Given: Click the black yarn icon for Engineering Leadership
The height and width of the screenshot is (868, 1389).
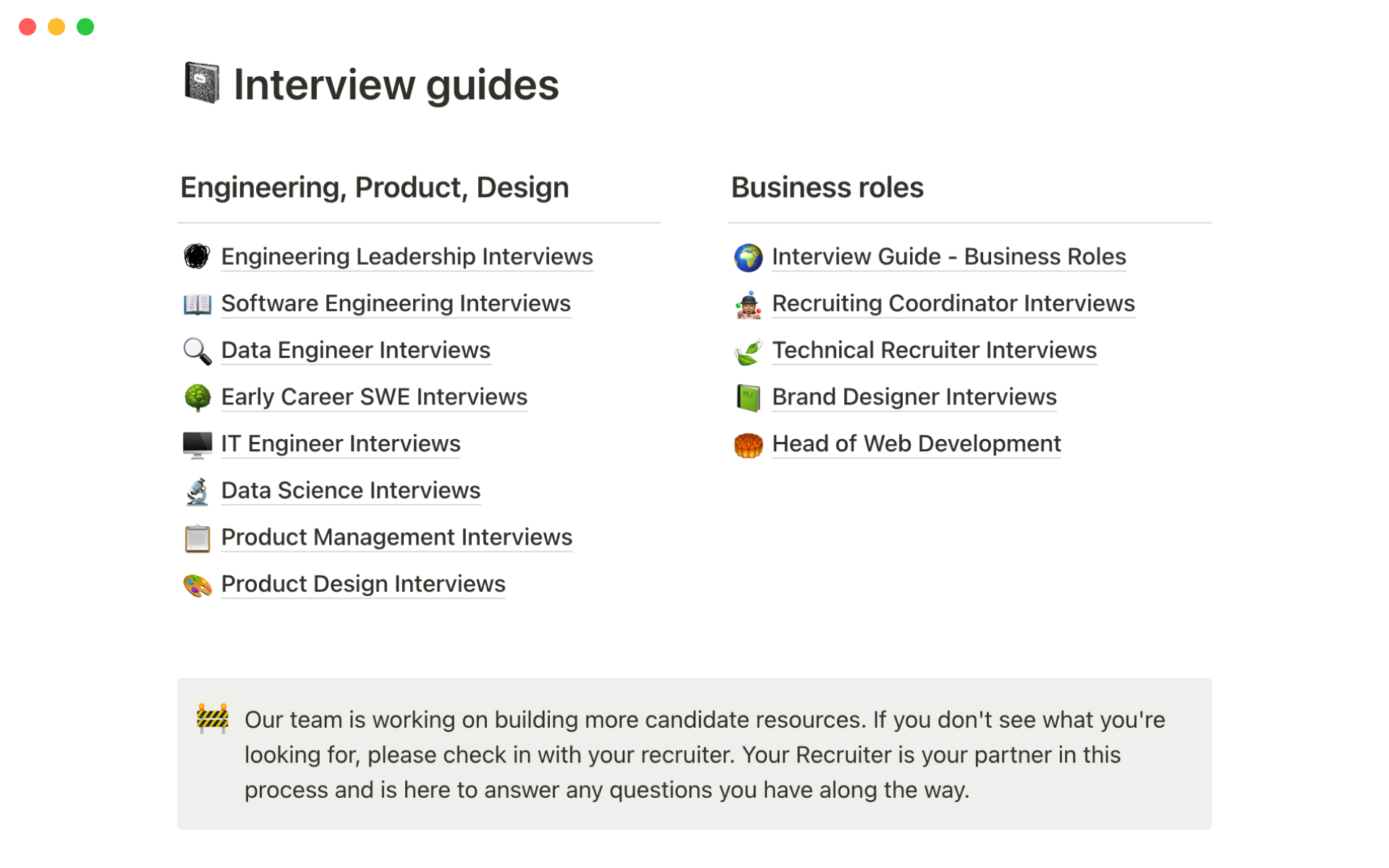Looking at the screenshot, I should pos(197,256).
